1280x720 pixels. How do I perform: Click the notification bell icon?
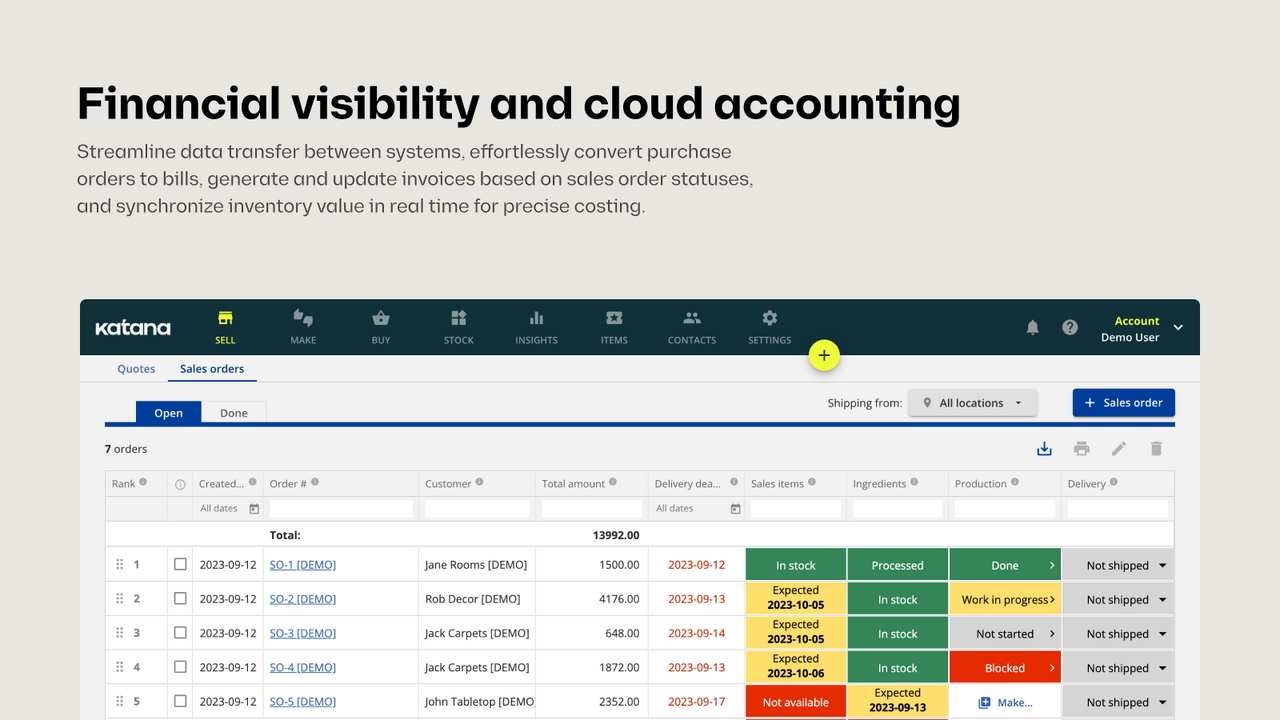point(1033,327)
